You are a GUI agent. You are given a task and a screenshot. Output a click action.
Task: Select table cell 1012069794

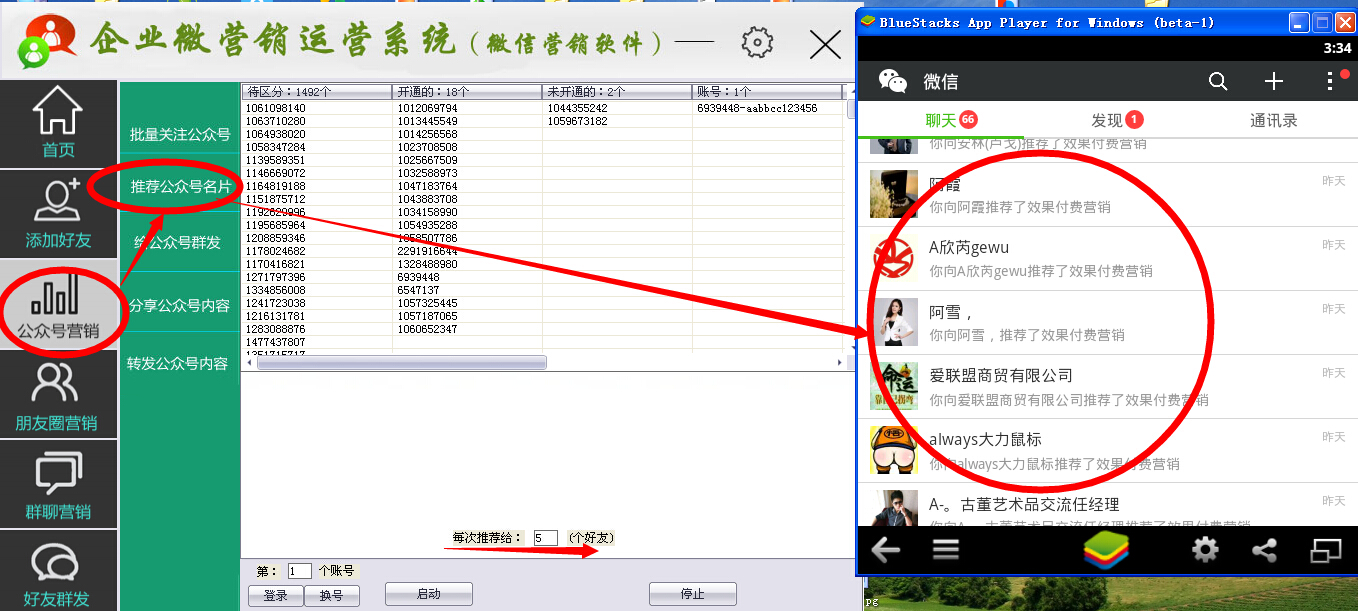[467, 108]
